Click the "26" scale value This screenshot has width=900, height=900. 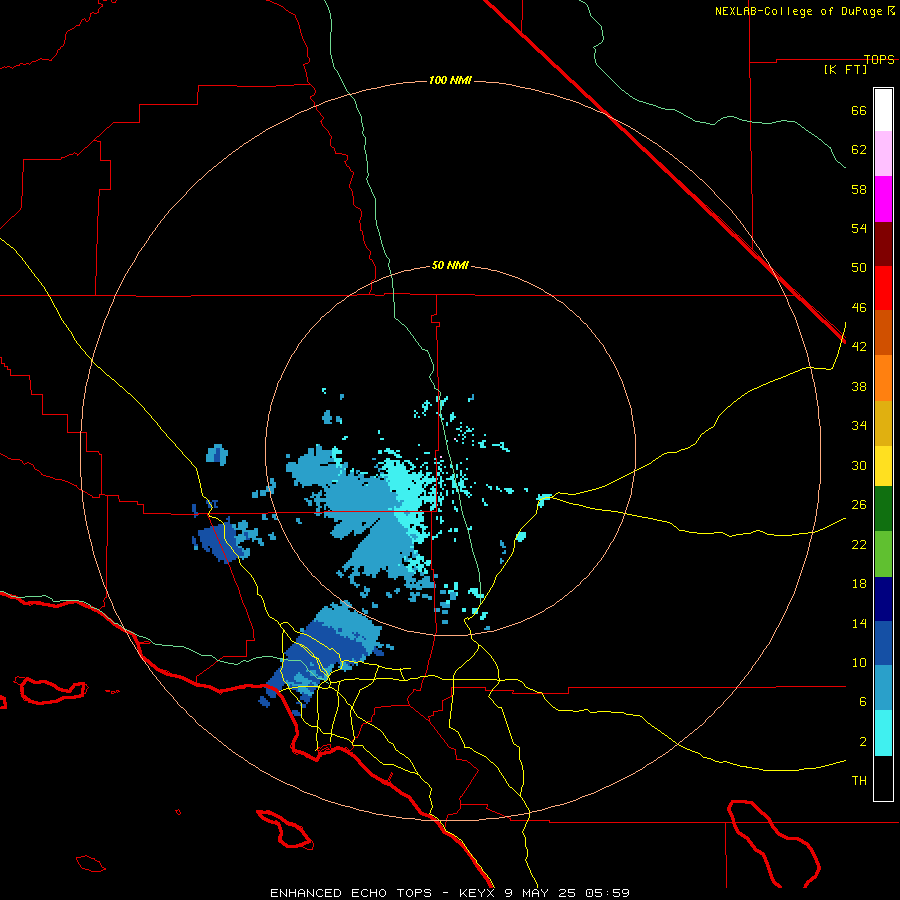tap(859, 505)
